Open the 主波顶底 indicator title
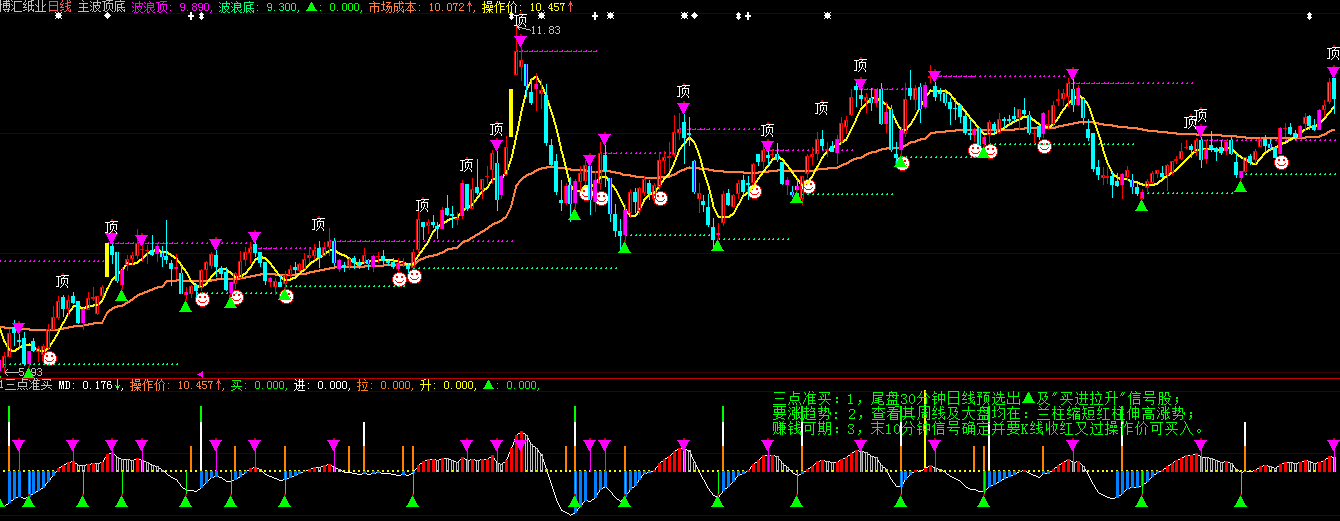Viewport: 1340px width, 521px height. coord(101,7)
